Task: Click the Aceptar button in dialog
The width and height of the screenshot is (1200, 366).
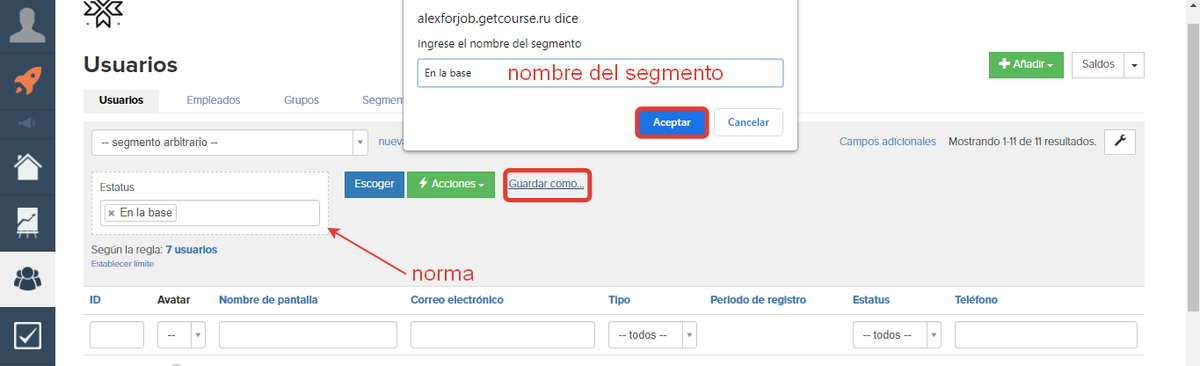Action: (x=672, y=122)
